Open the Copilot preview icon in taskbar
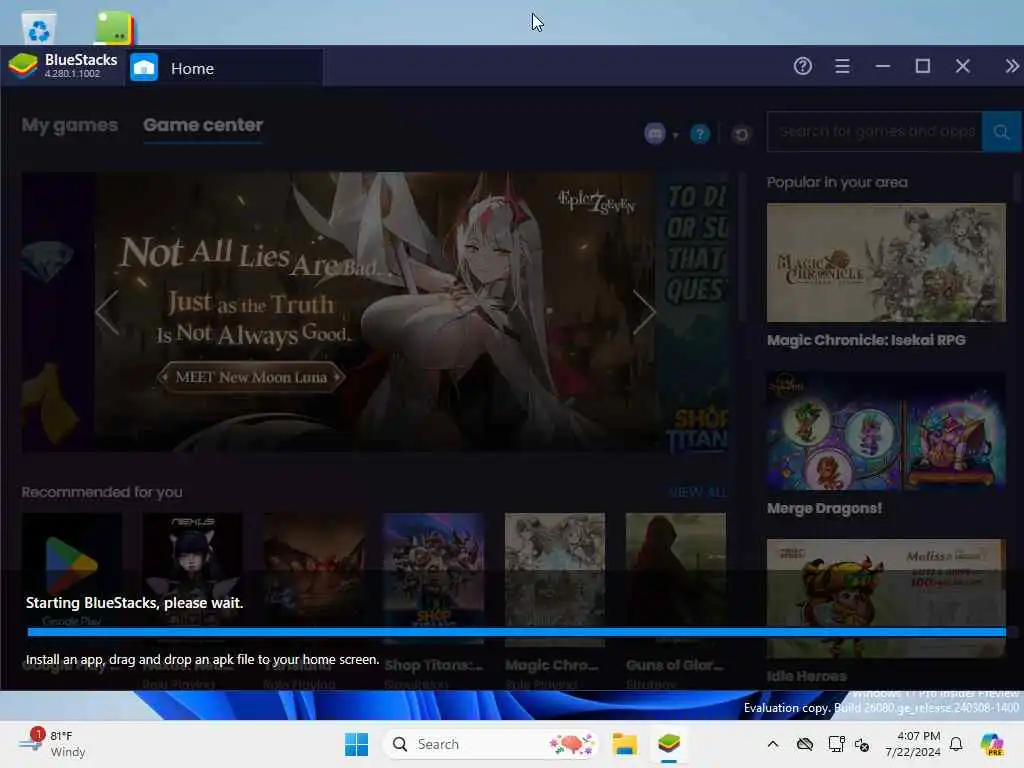This screenshot has height=768, width=1024. (992, 744)
